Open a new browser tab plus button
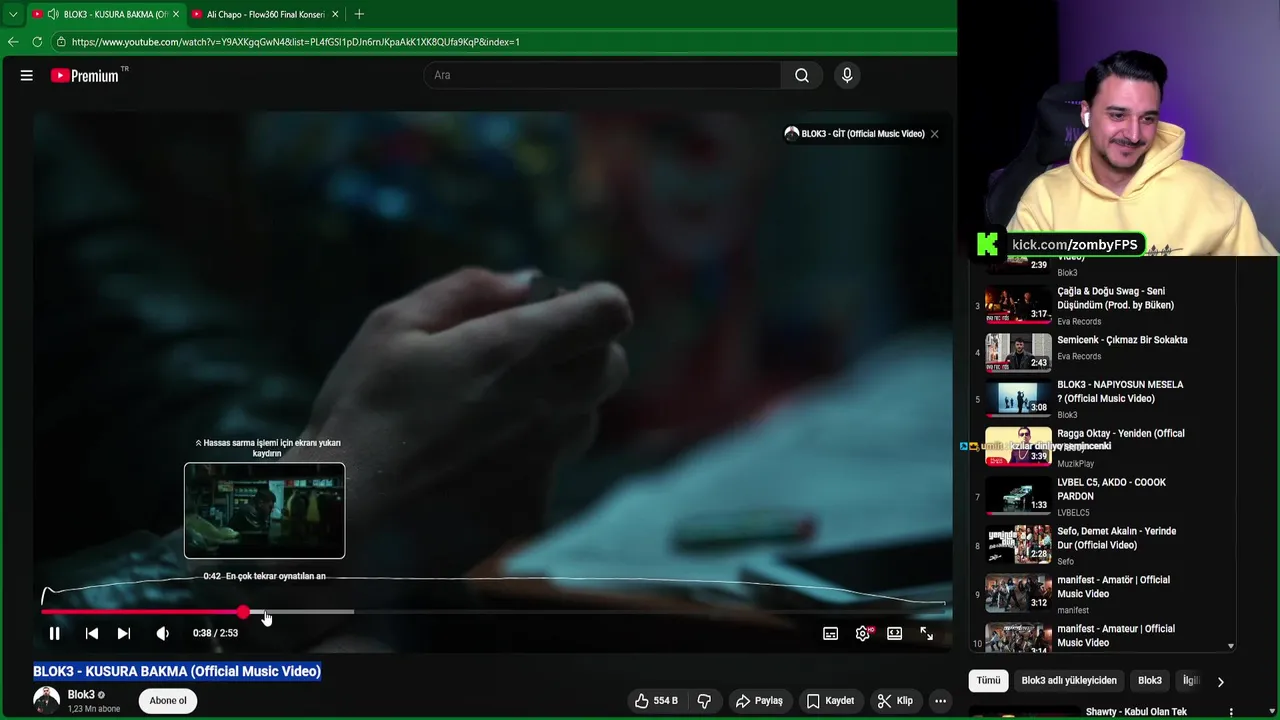 359,14
